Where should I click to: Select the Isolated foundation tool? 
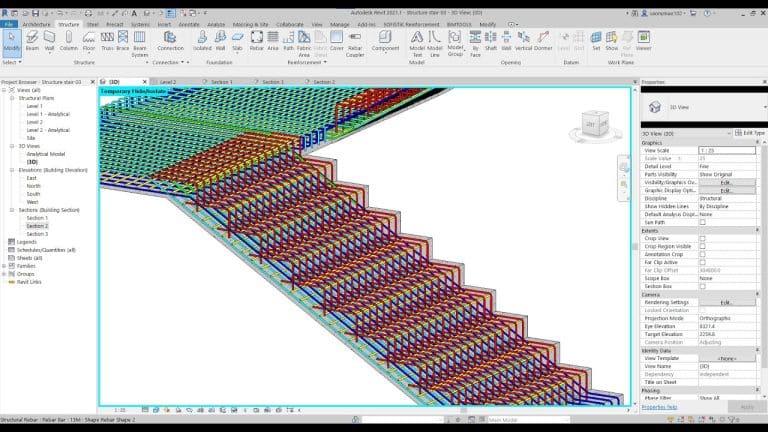click(x=202, y=41)
